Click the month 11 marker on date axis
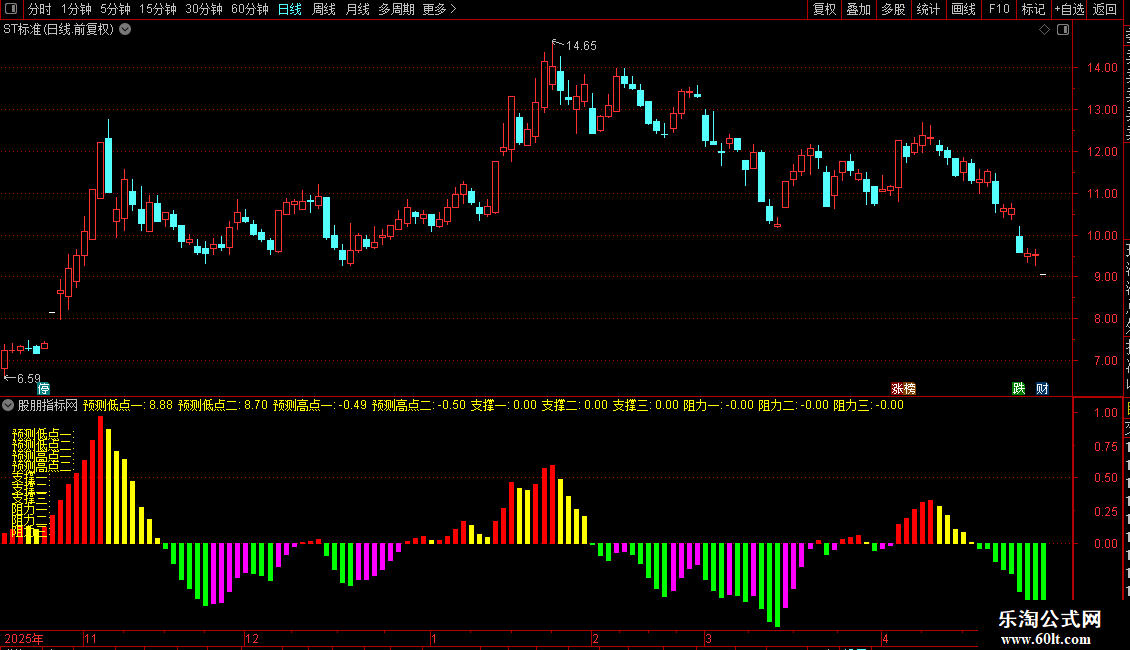This screenshot has height=650, width=1130. [90, 638]
